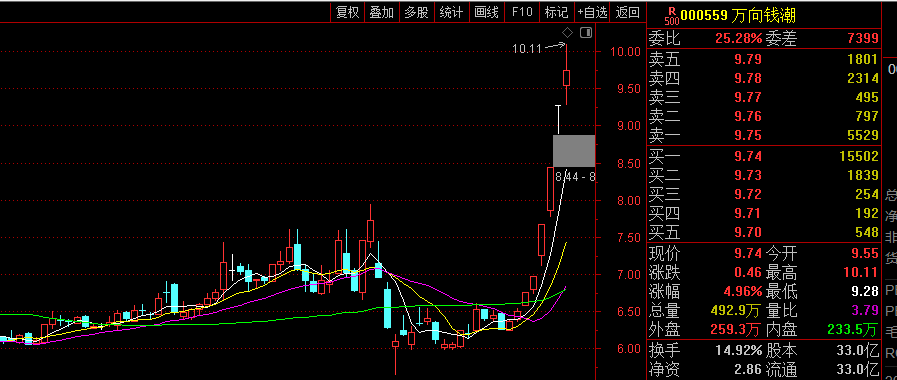Select the 买一 9.74 bid row
Viewport: 897px width, 380px height.
(x=763, y=156)
